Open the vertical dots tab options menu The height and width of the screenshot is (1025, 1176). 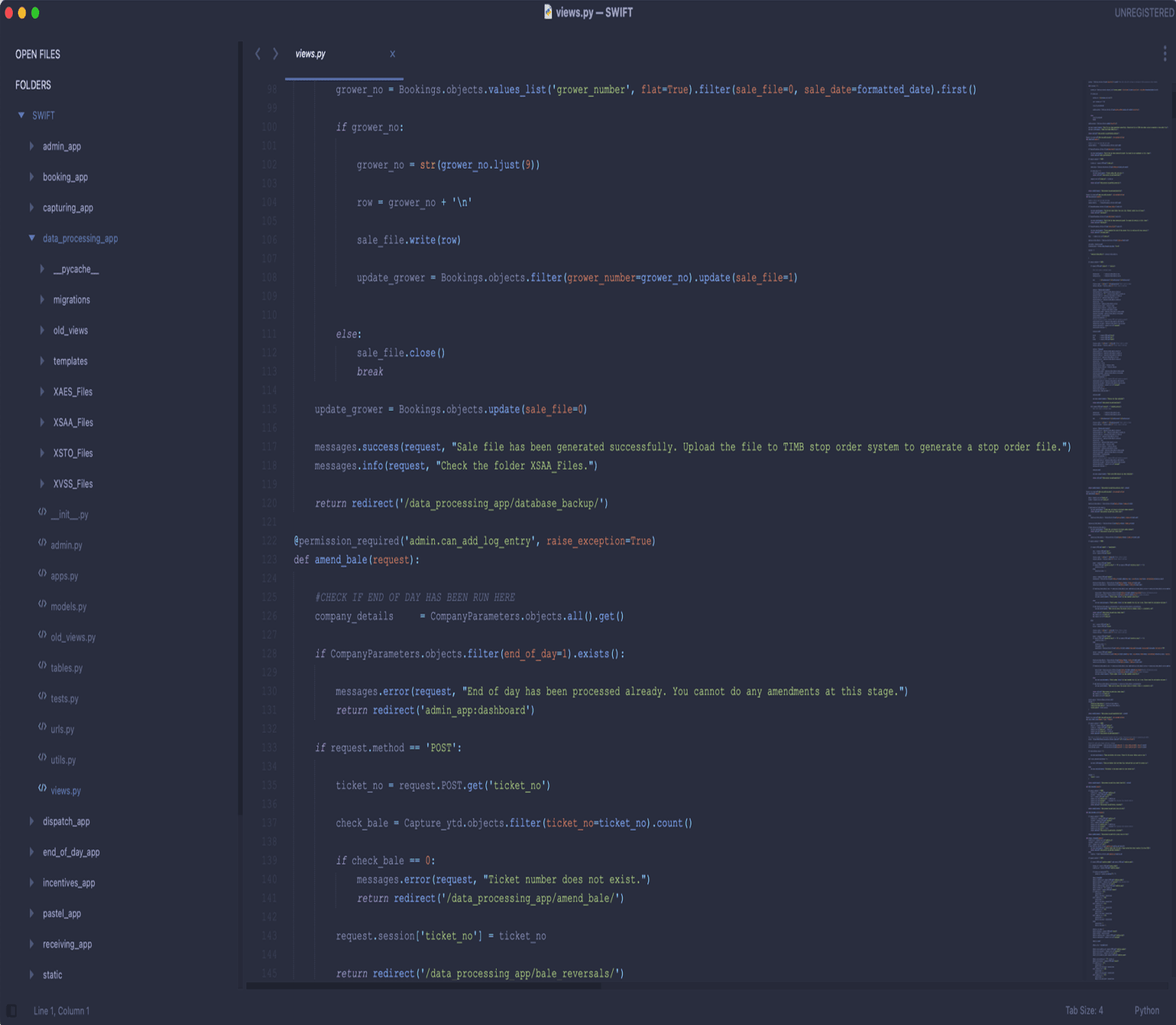click(x=1164, y=54)
